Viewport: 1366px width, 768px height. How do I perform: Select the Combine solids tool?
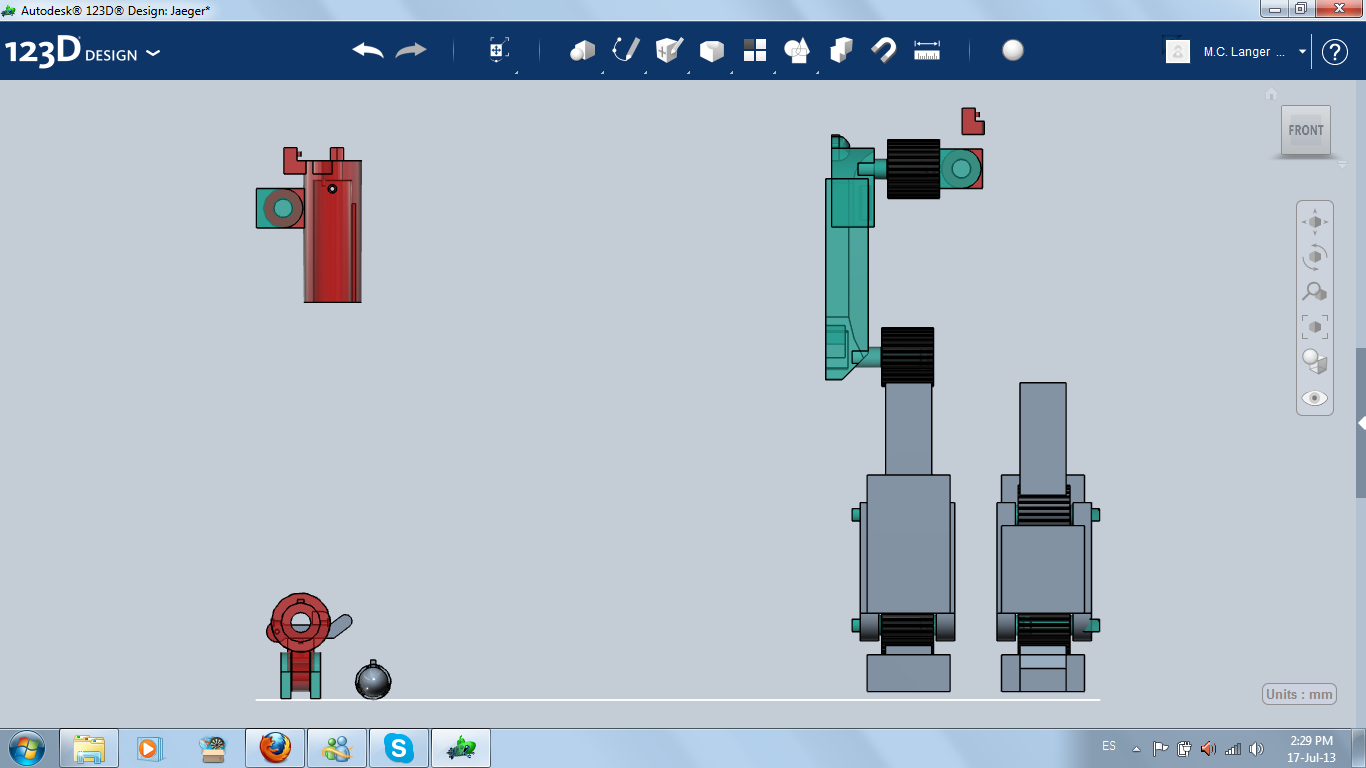click(x=841, y=50)
